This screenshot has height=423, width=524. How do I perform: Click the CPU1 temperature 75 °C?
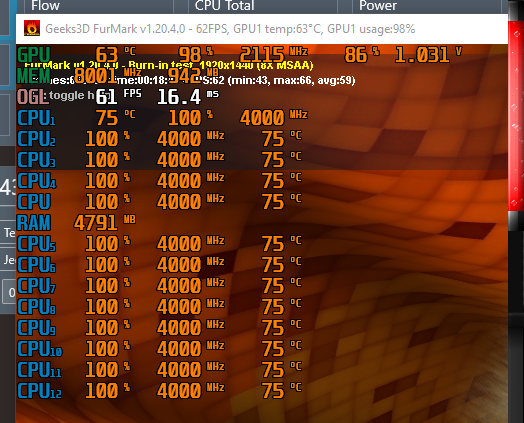(x=116, y=118)
